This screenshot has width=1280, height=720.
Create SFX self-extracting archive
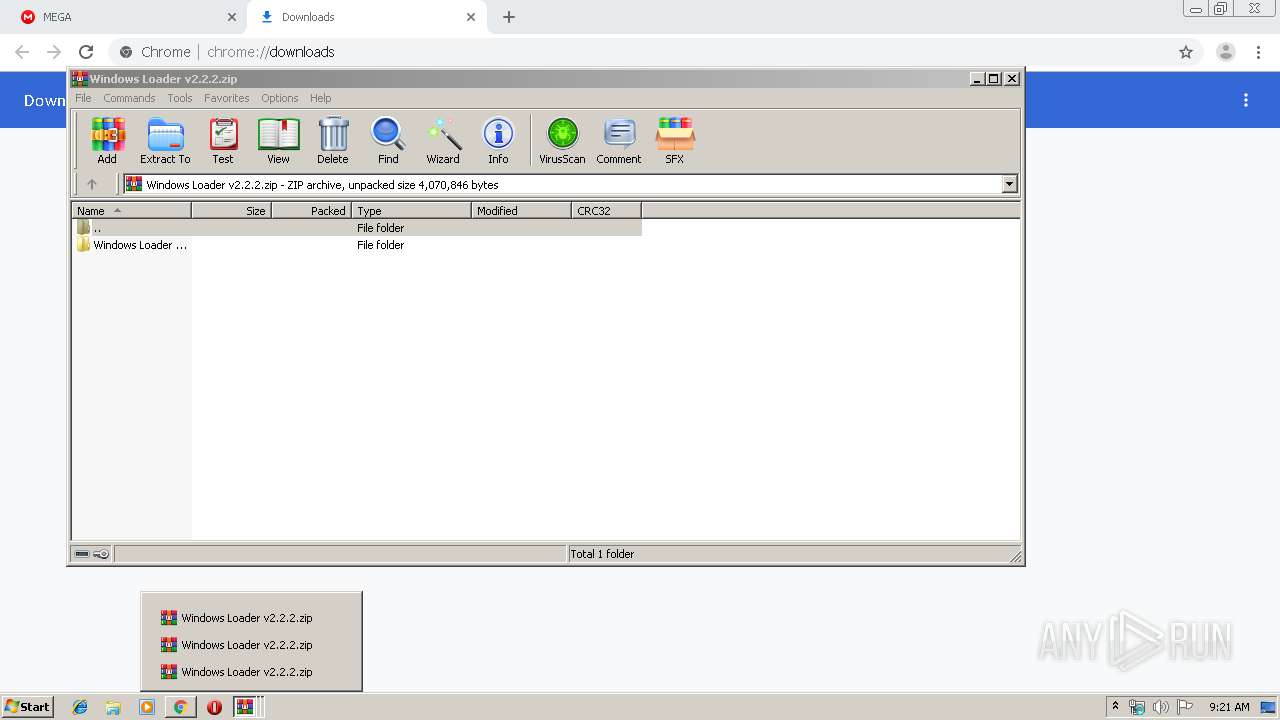(x=675, y=140)
